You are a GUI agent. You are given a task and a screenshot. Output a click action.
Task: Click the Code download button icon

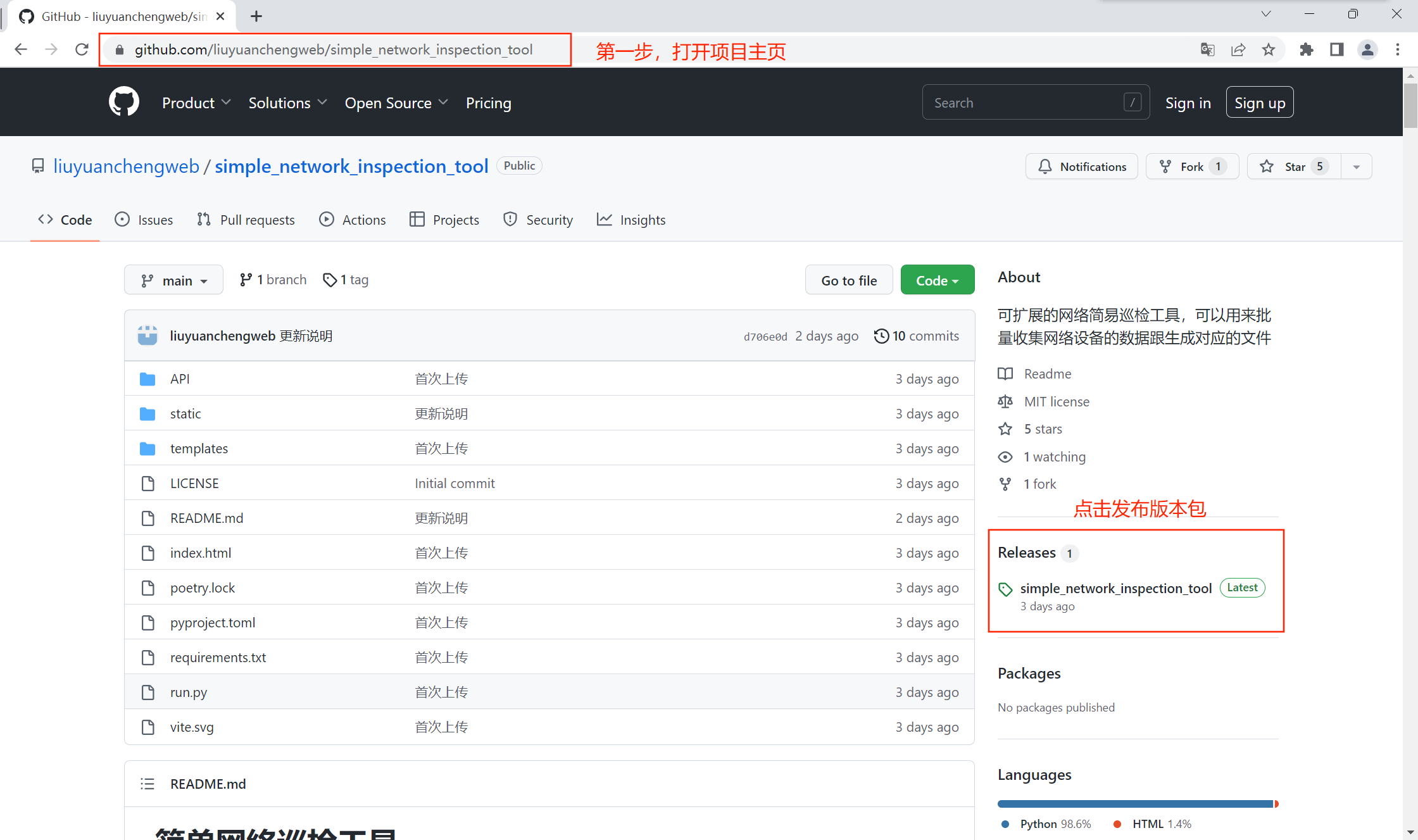point(936,280)
